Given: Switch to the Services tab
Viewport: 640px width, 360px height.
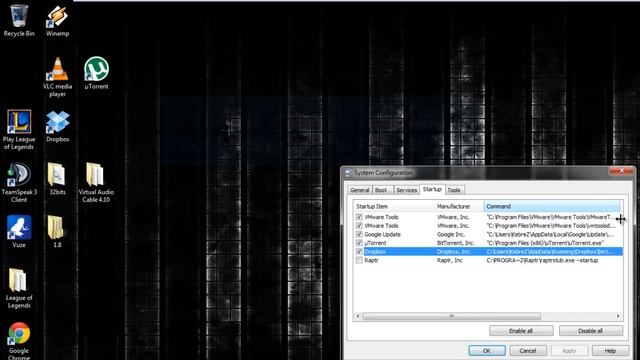Looking at the screenshot, I should 407,190.
